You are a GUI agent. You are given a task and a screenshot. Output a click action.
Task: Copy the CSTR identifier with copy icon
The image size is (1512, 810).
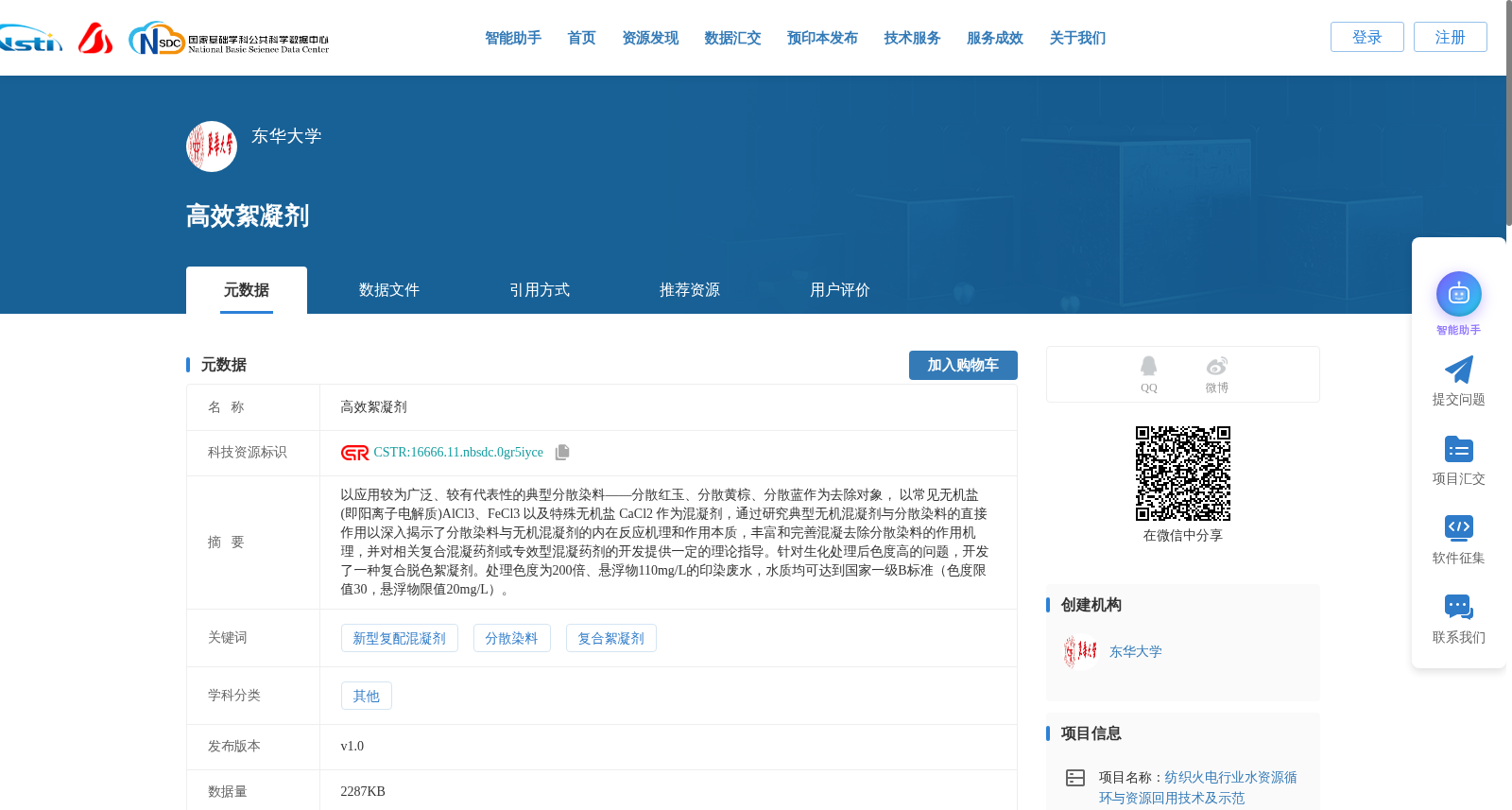point(562,453)
